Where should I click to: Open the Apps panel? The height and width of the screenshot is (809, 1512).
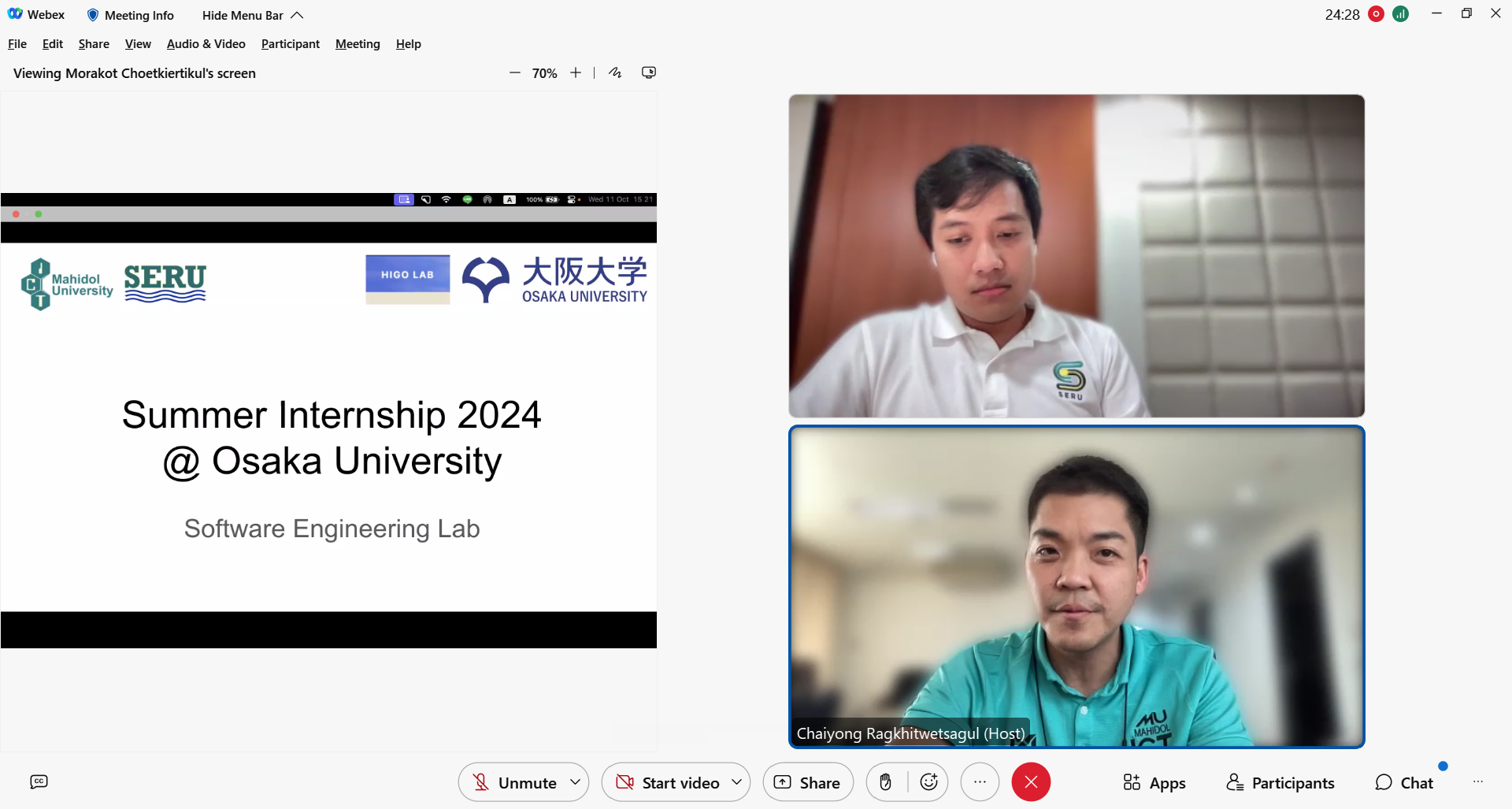[x=1154, y=782]
